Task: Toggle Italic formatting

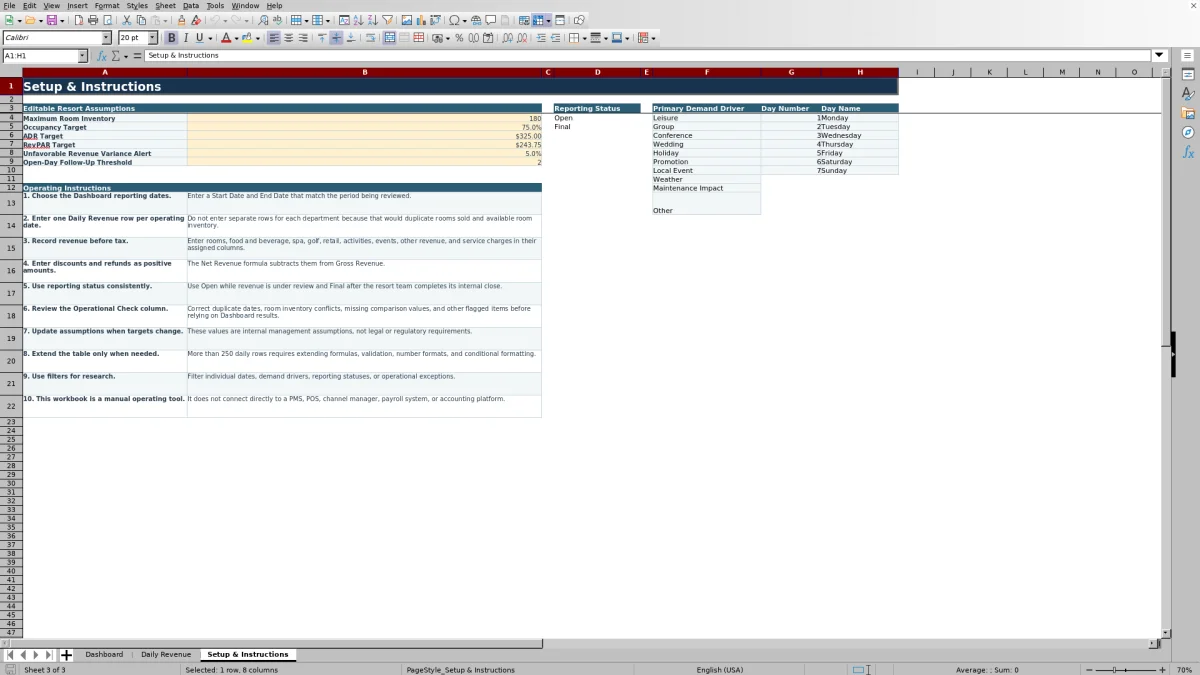Action: 185,38
